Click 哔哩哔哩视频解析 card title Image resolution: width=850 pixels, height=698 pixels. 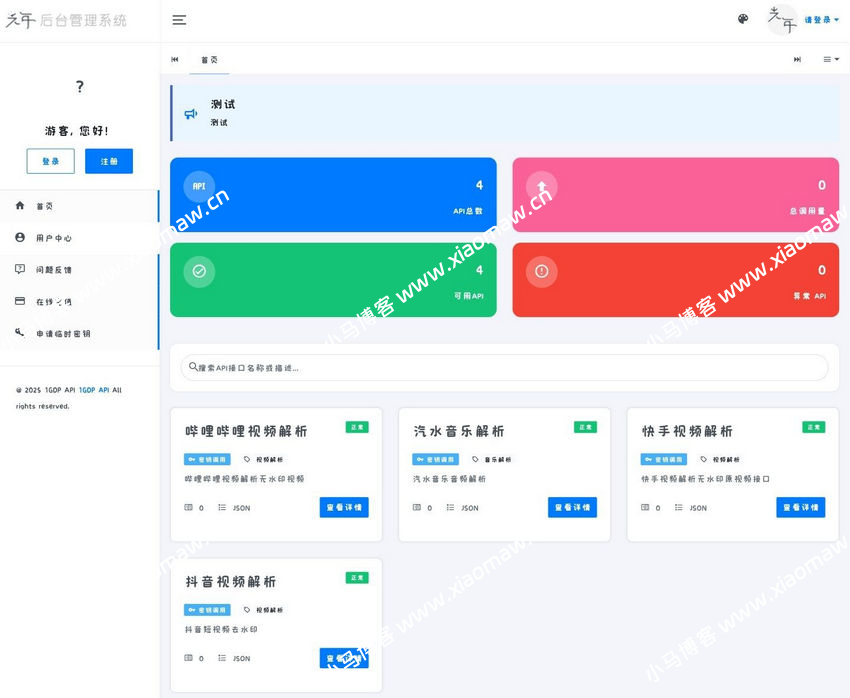[246, 431]
